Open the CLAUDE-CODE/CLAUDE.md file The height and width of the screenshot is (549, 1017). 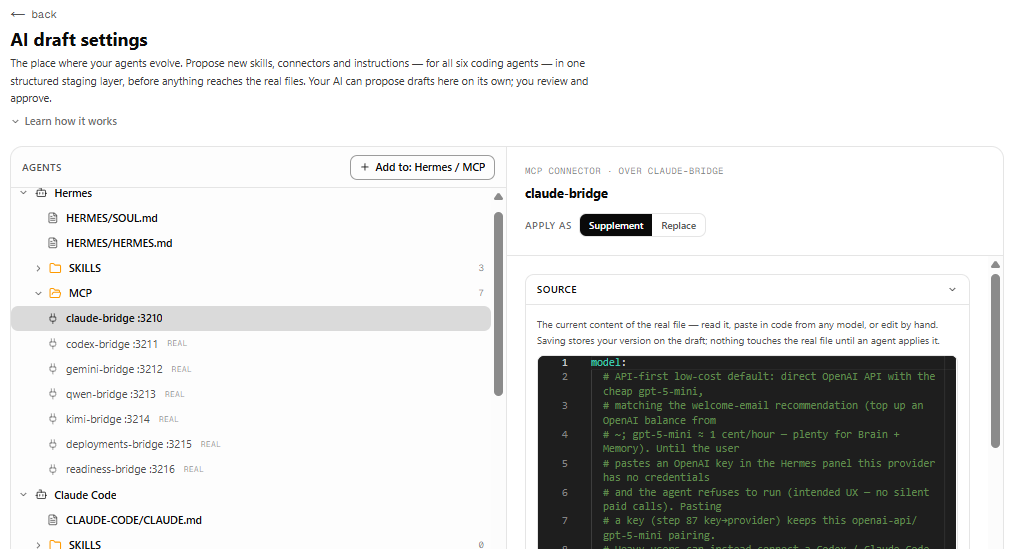point(134,520)
